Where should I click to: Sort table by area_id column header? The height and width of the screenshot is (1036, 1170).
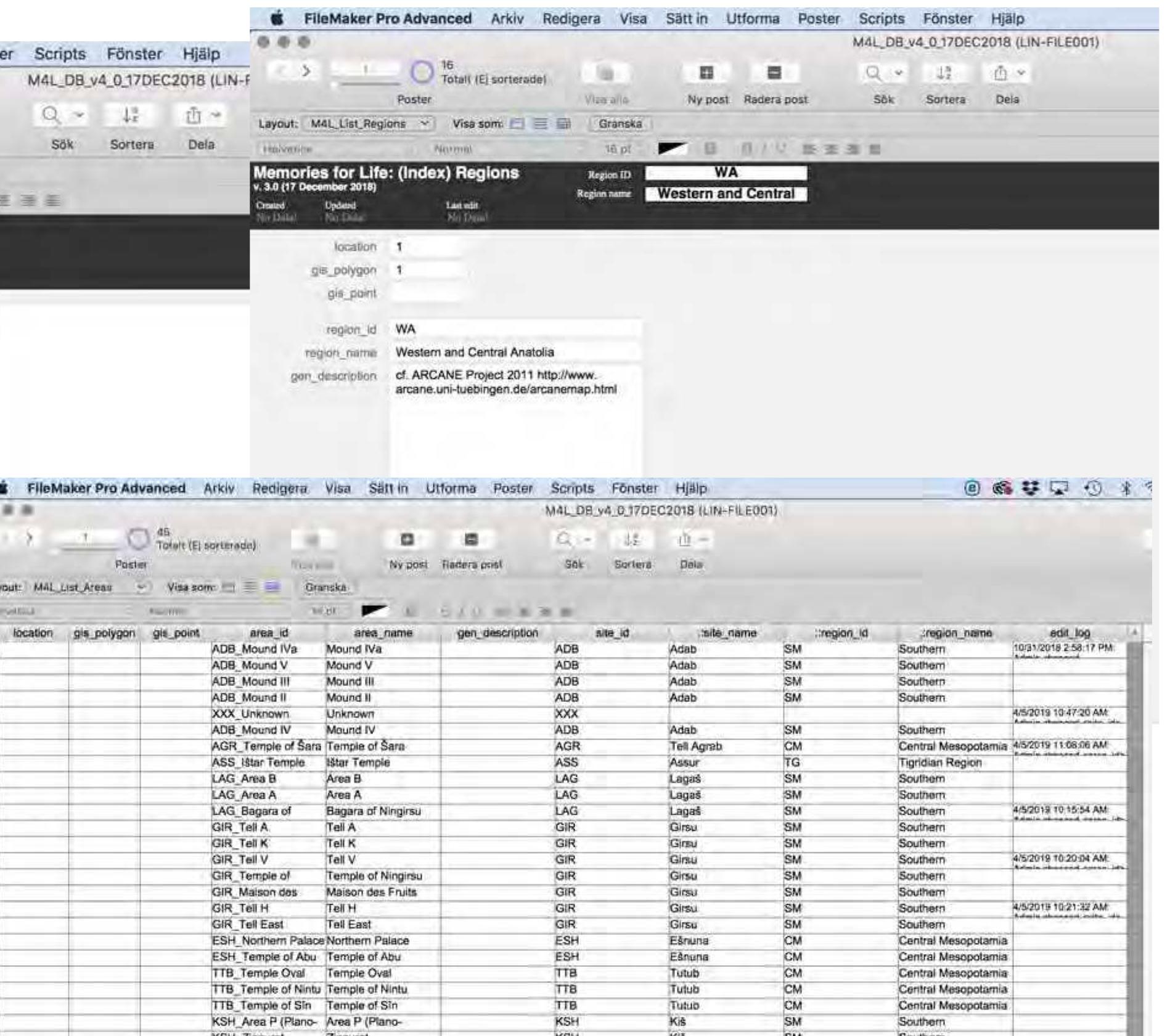pos(268,633)
